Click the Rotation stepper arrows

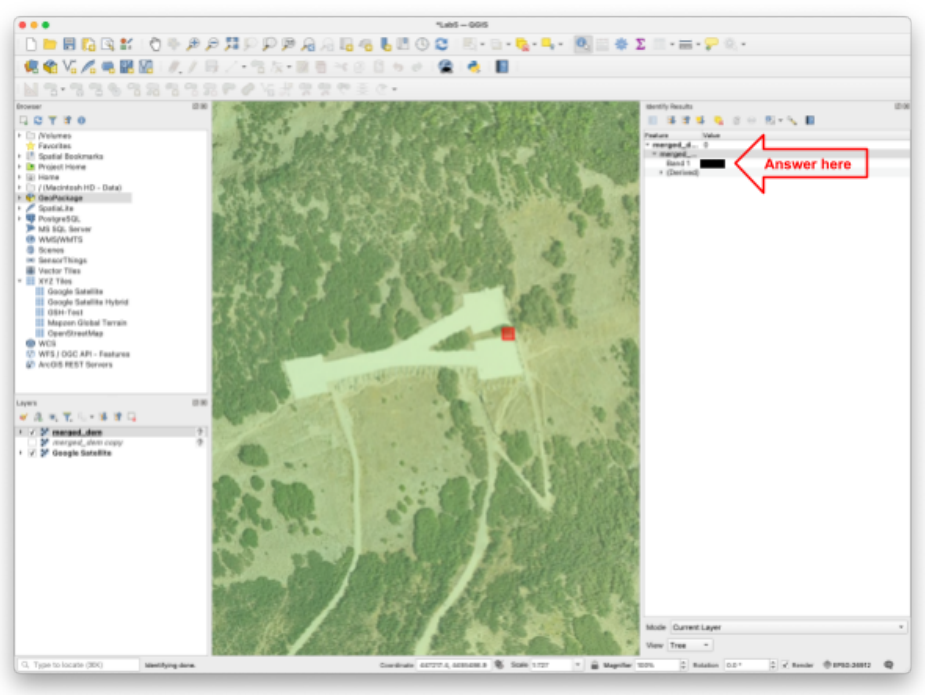point(773,665)
